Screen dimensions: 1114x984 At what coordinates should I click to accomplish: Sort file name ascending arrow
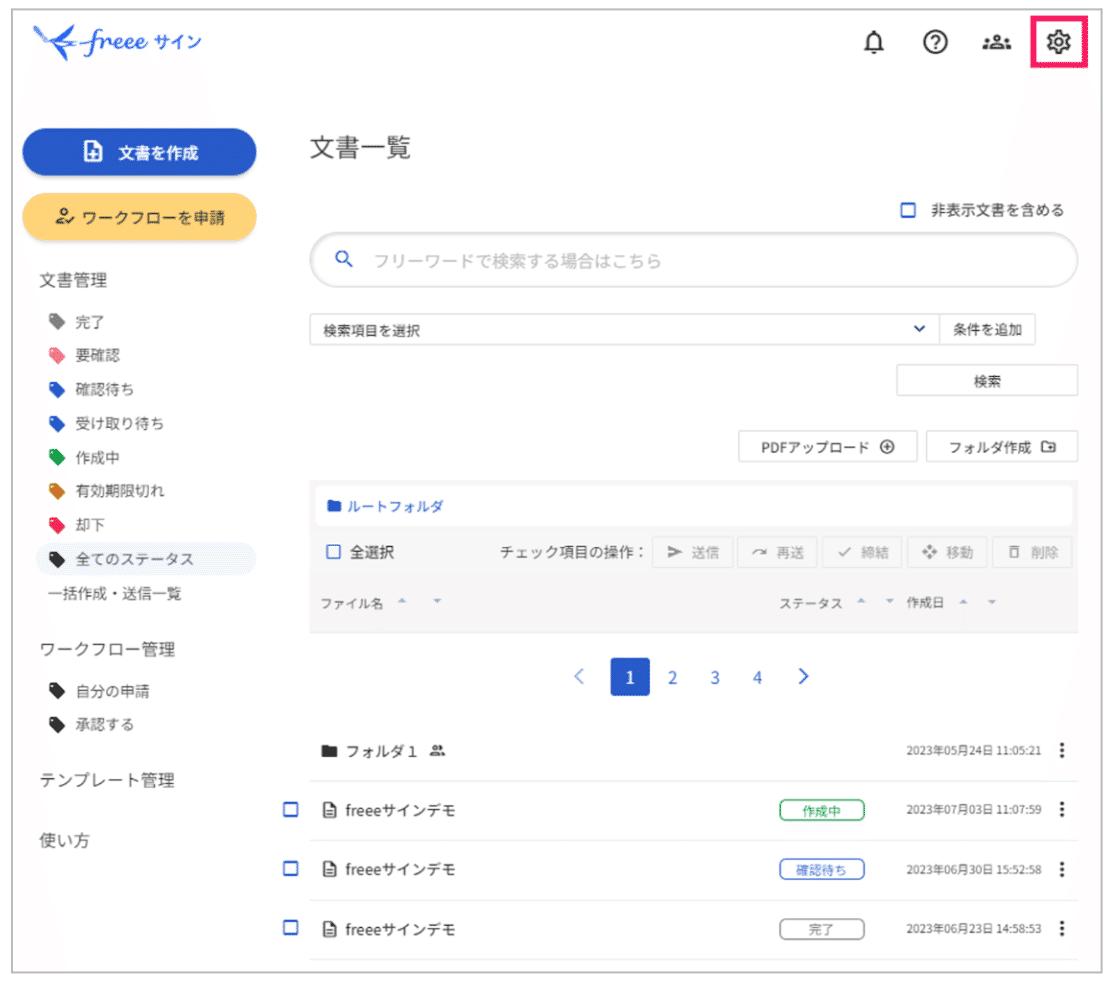coord(402,601)
